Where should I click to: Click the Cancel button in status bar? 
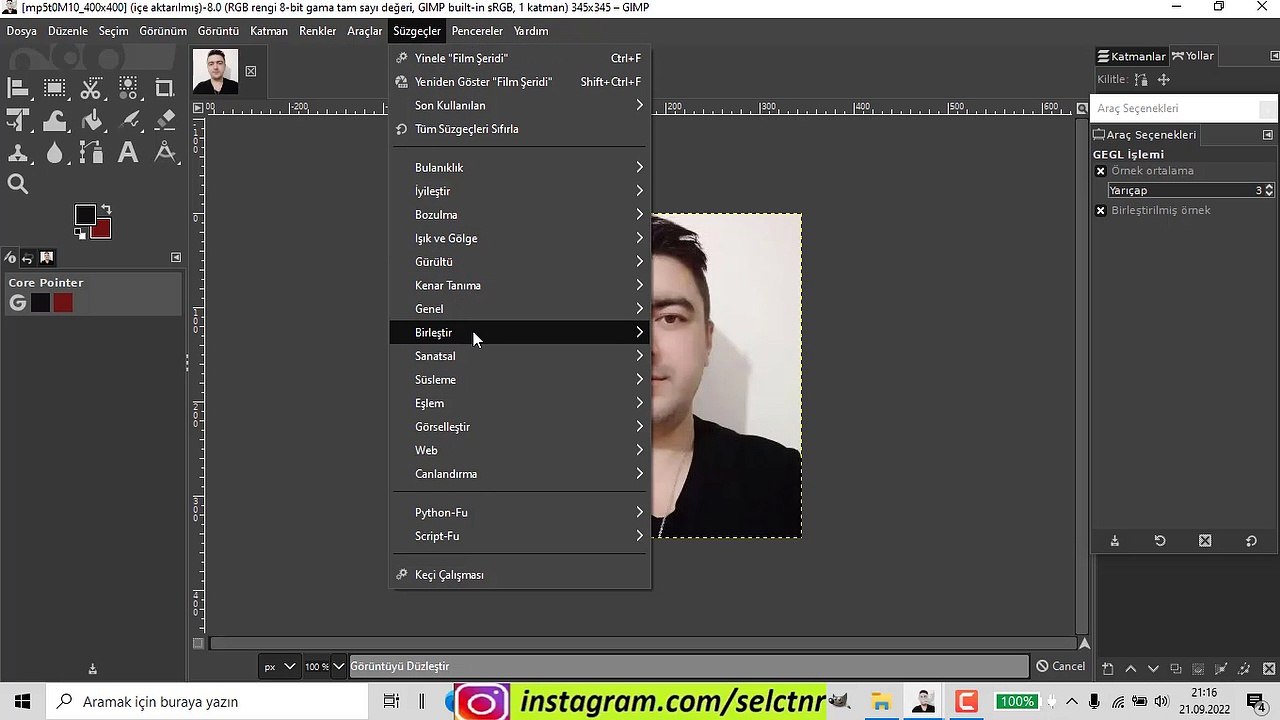pos(1061,666)
